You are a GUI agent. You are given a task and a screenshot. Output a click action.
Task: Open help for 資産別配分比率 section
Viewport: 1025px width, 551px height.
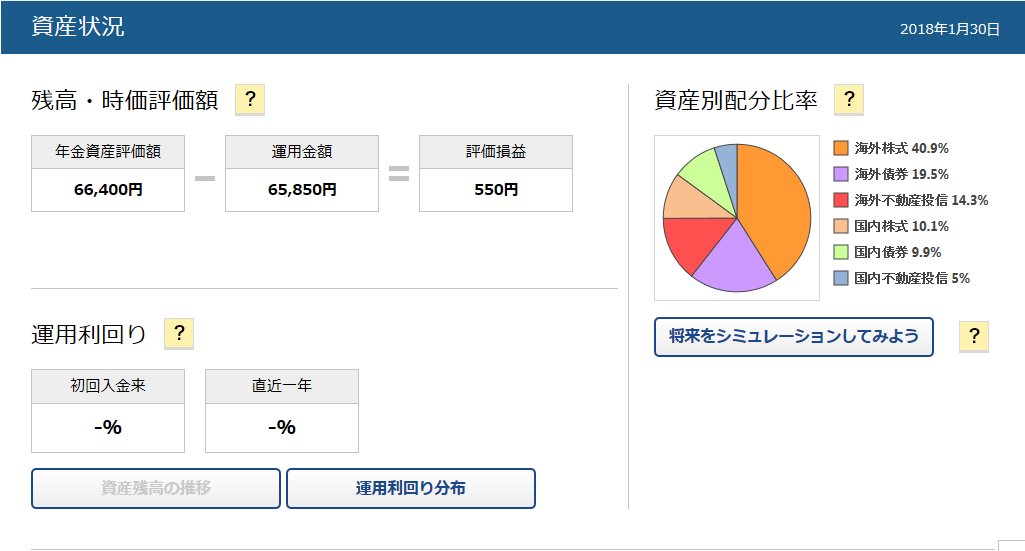(x=848, y=100)
